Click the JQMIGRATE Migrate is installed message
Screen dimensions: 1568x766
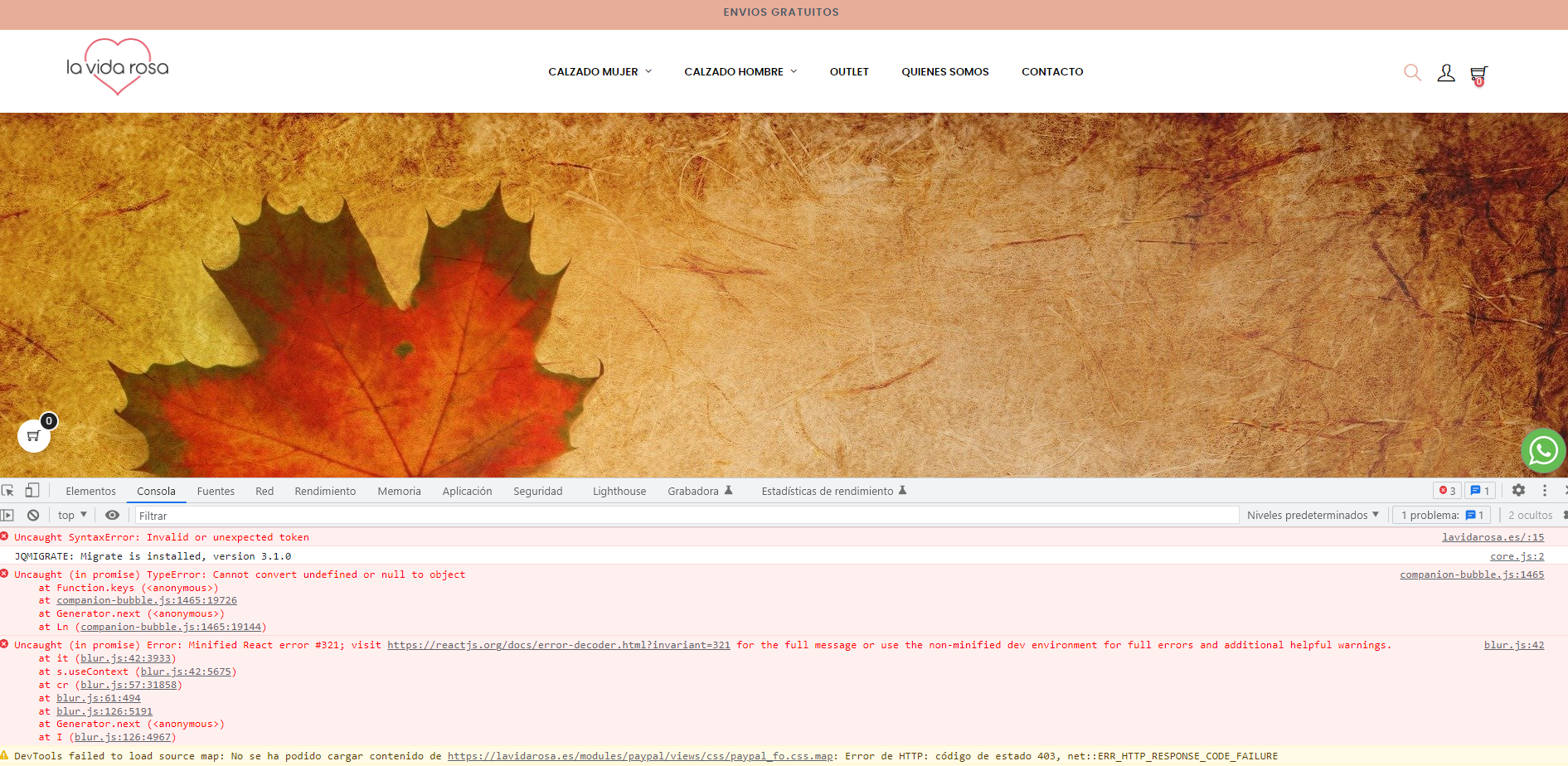click(153, 556)
